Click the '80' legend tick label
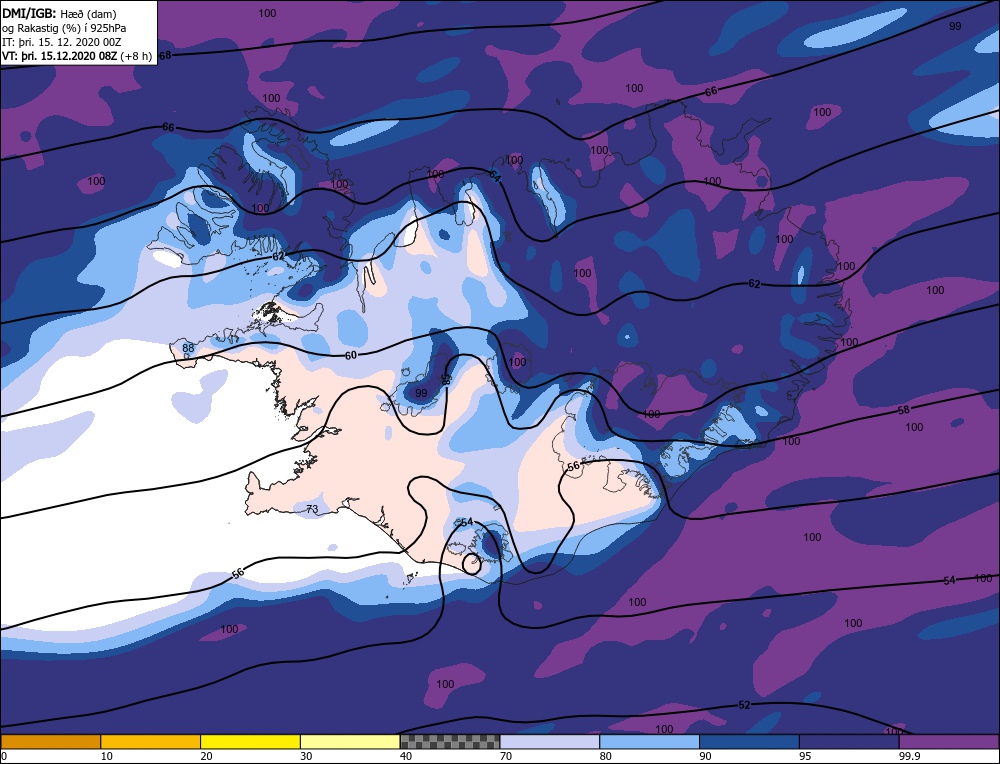 click(606, 756)
